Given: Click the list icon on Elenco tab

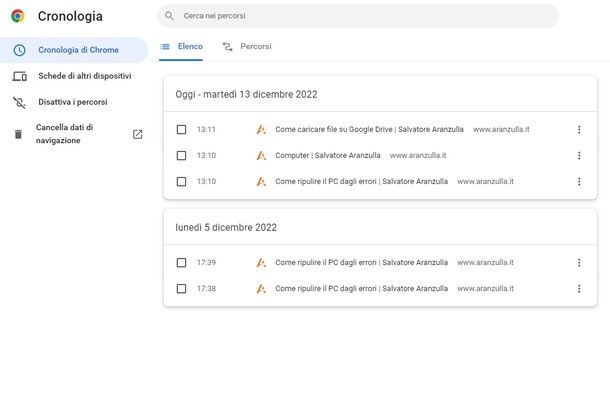Looking at the screenshot, I should pos(165,47).
